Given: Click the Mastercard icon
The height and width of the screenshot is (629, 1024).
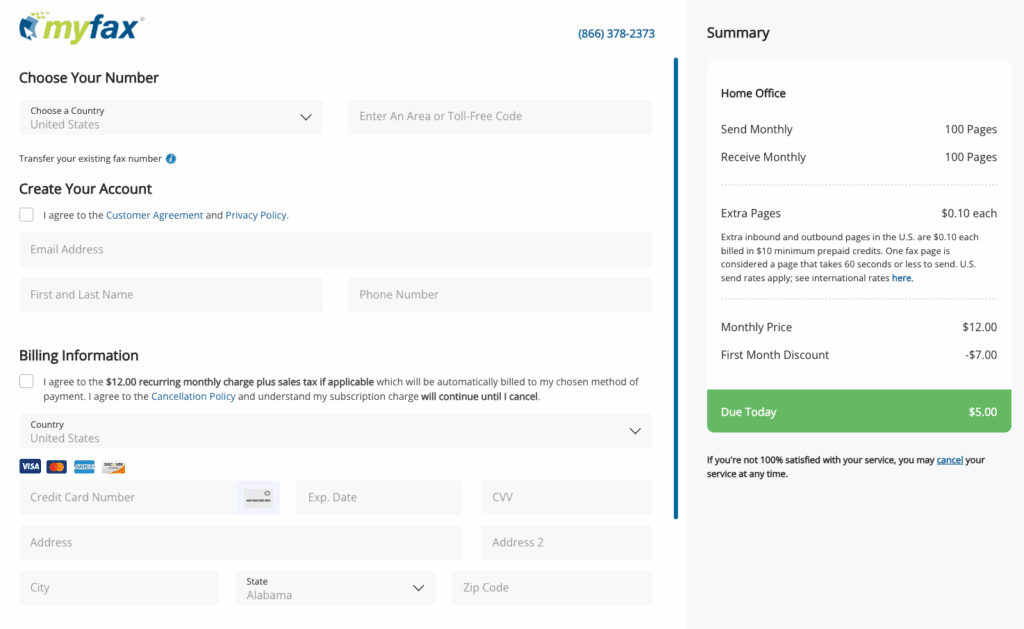Looking at the screenshot, I should (x=57, y=467).
